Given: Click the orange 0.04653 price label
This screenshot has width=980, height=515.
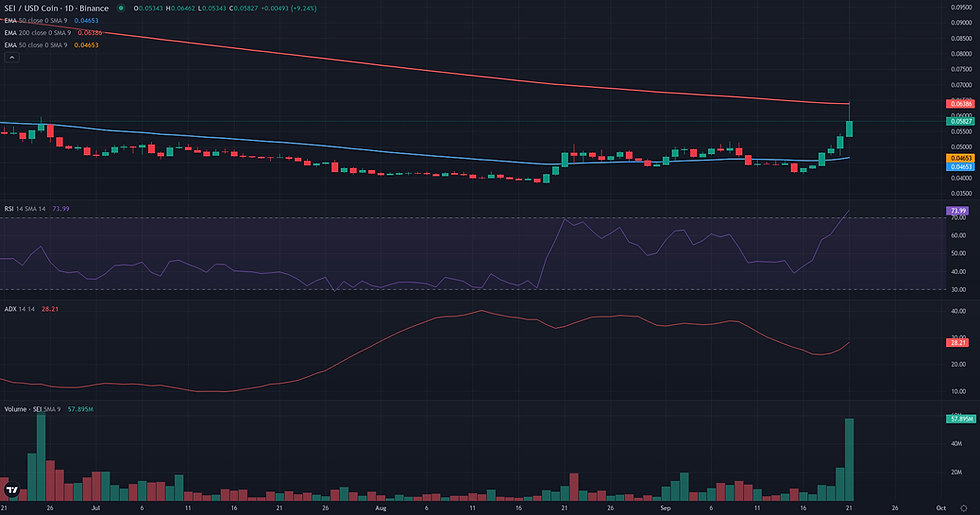Looking at the screenshot, I should tap(959, 159).
